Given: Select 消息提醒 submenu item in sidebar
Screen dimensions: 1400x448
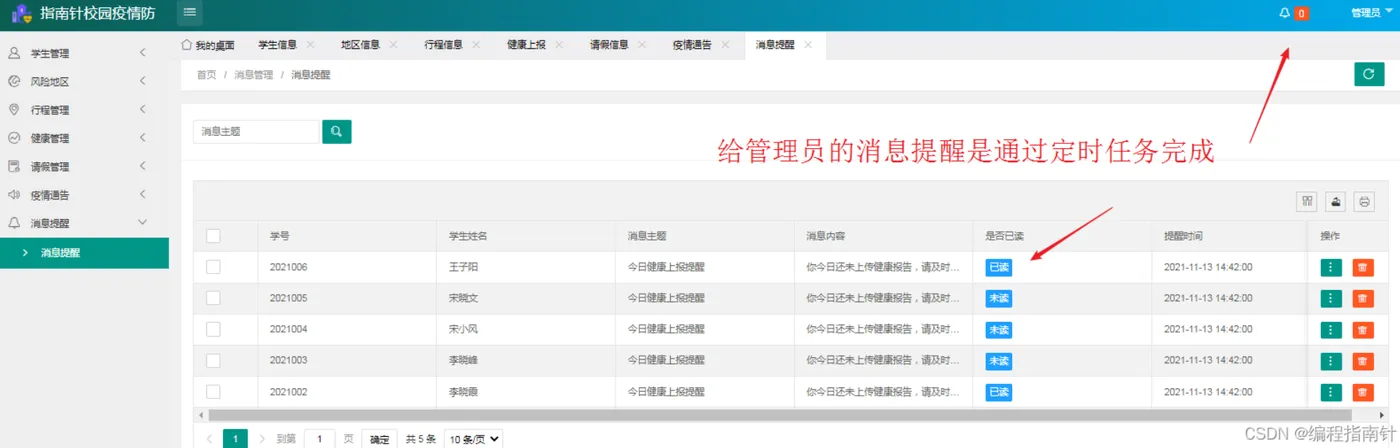Looking at the screenshot, I should 84,253.
